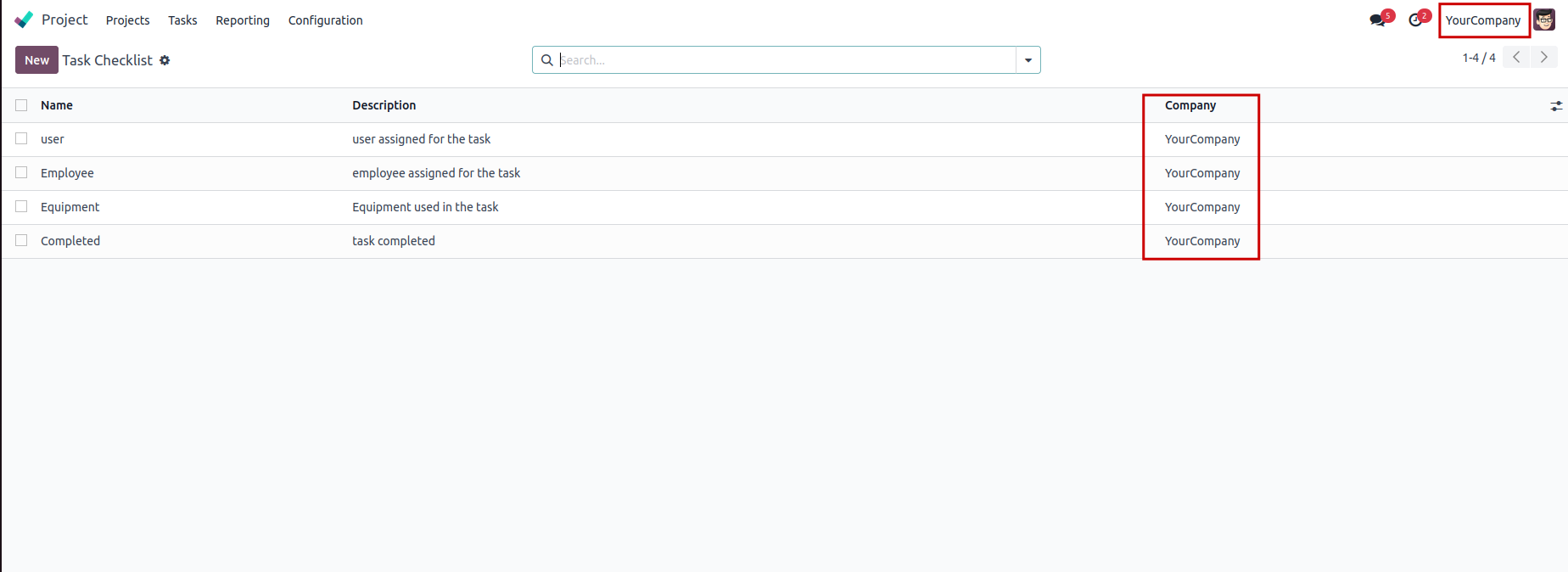Click the Task Checklist breadcrumb title
The image size is (1568, 572).
[108, 60]
